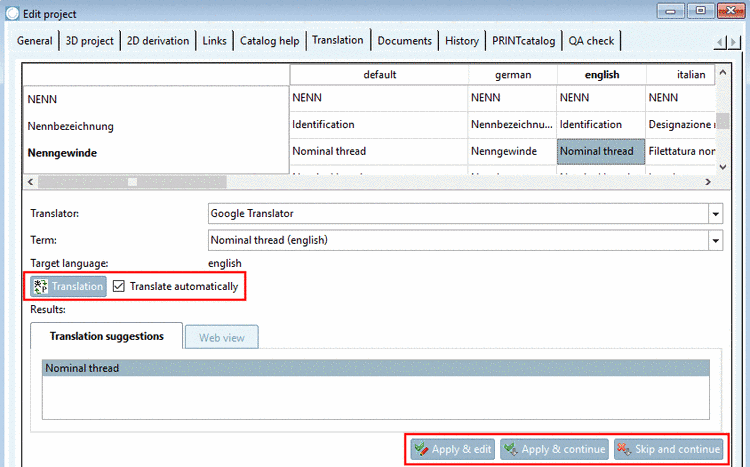Select the NENN cell in the english column

tap(601, 98)
